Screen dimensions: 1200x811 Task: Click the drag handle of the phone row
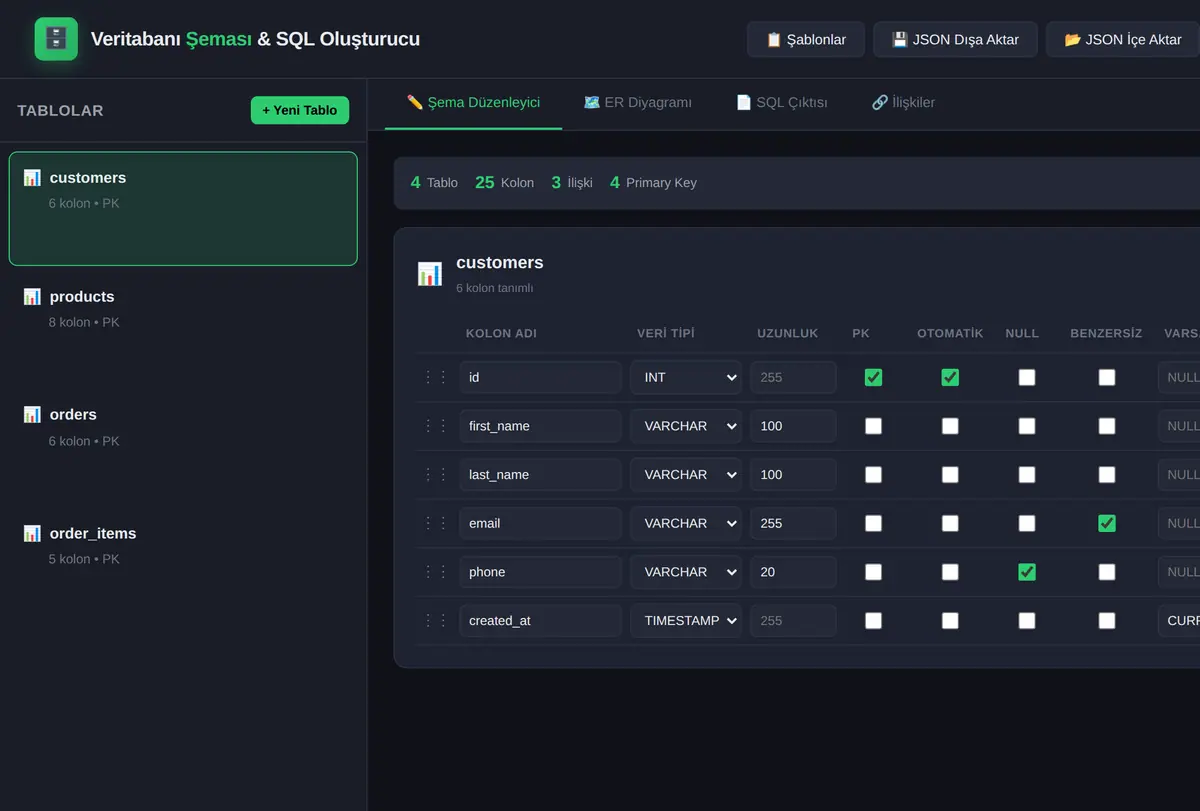[x=436, y=572]
